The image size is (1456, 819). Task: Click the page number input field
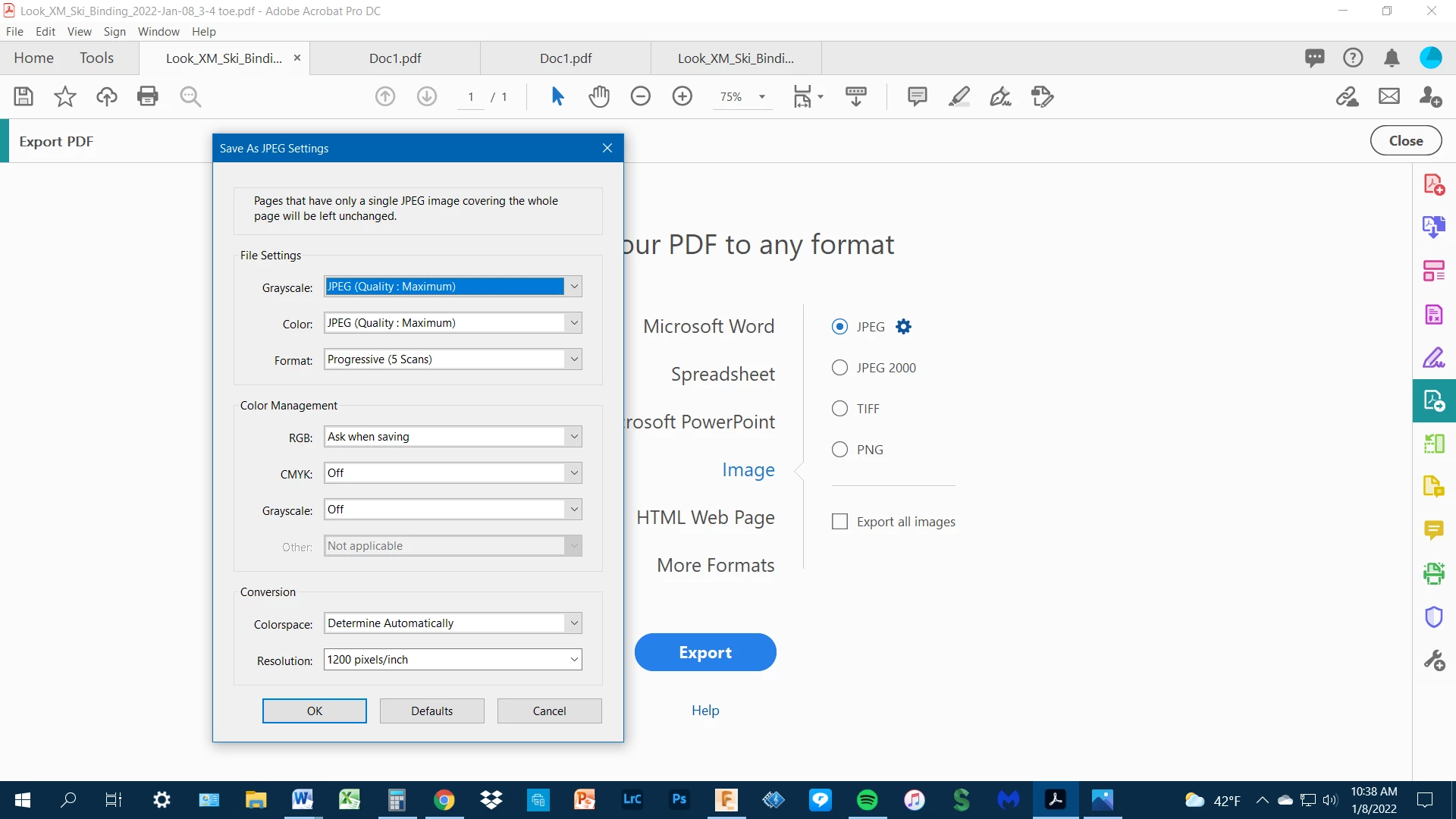(x=471, y=97)
